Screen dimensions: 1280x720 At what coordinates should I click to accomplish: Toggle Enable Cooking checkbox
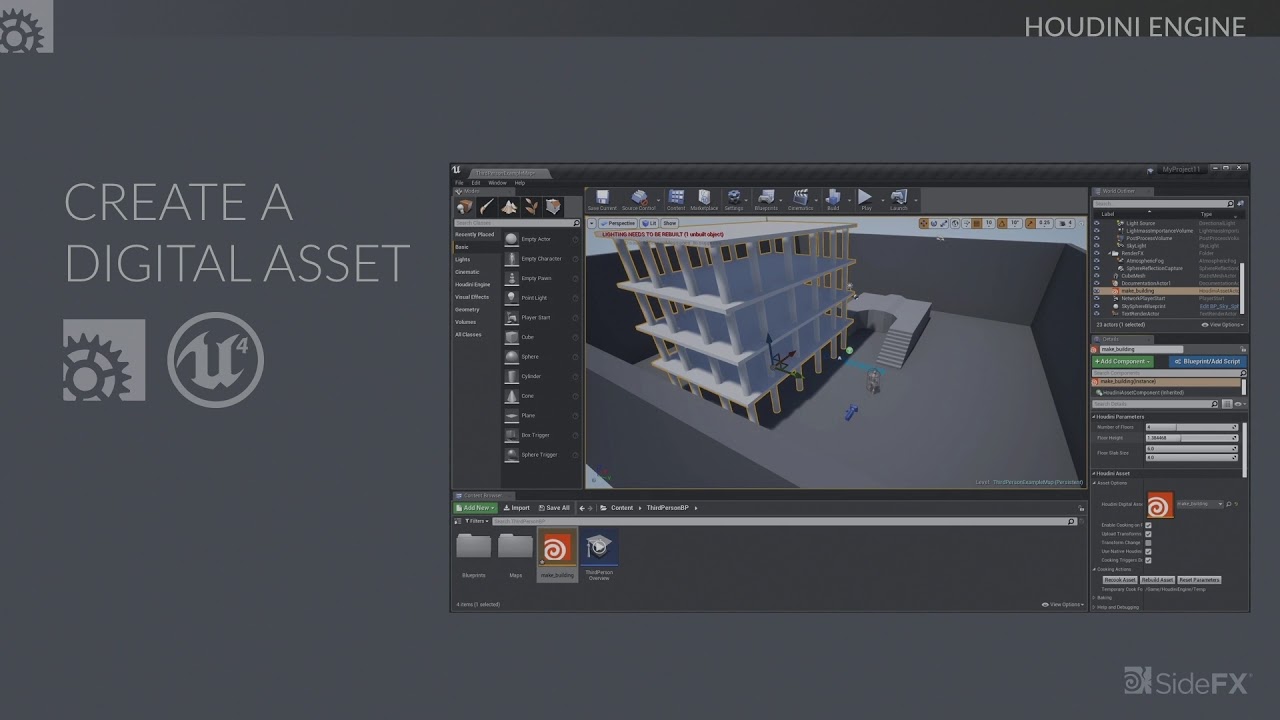(x=1148, y=525)
